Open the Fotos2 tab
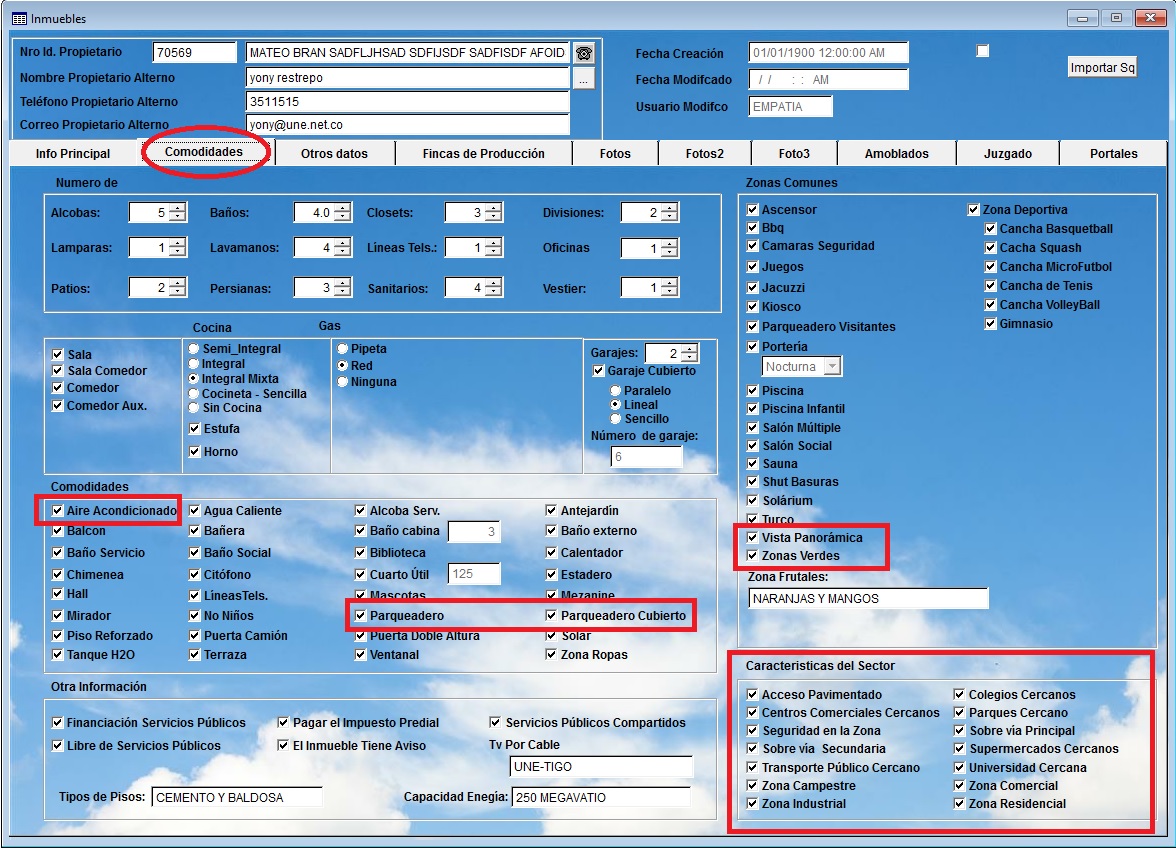The width and height of the screenshot is (1176, 848). (x=705, y=154)
